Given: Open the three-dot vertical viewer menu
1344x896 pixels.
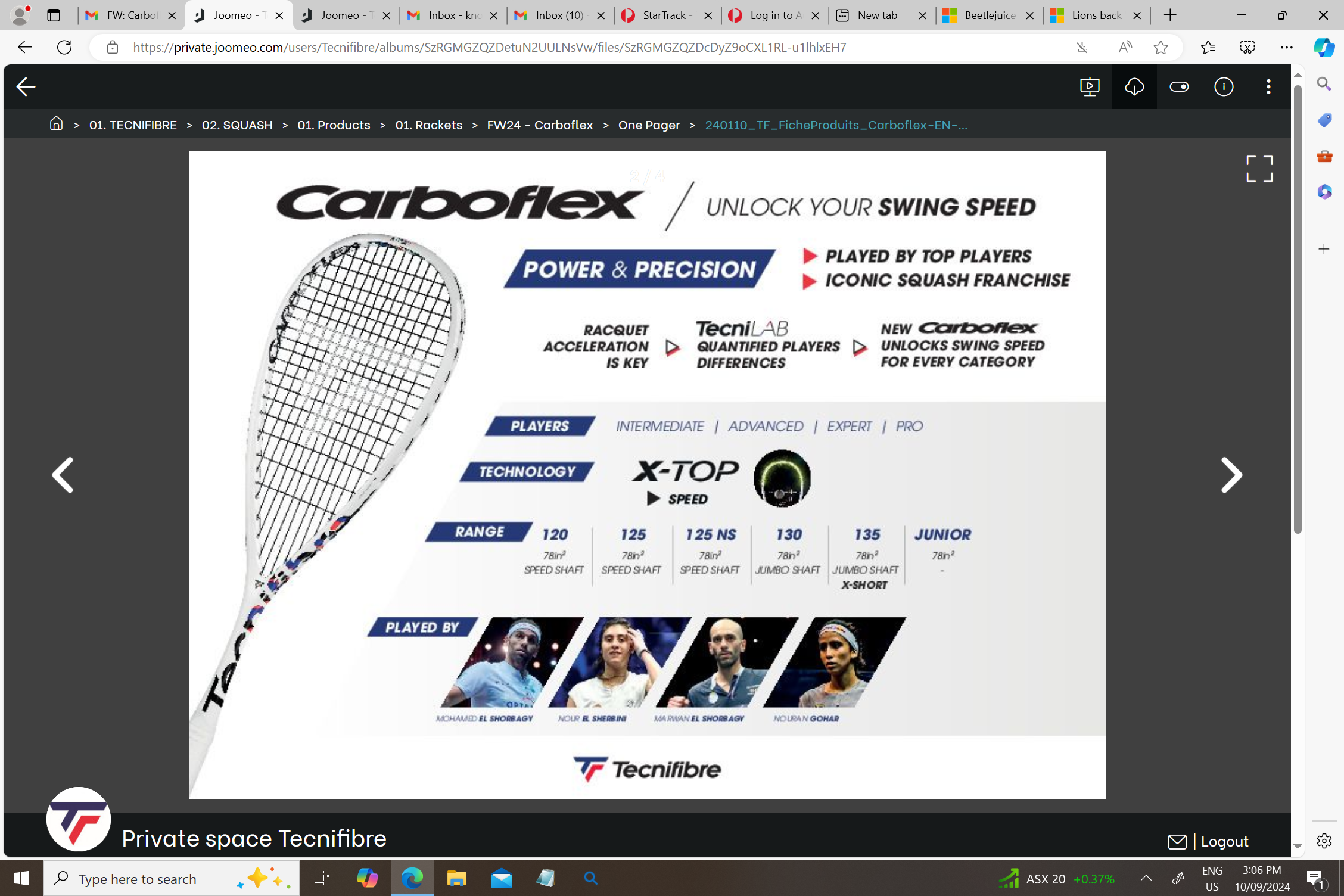Looking at the screenshot, I should pyautogui.click(x=1268, y=87).
